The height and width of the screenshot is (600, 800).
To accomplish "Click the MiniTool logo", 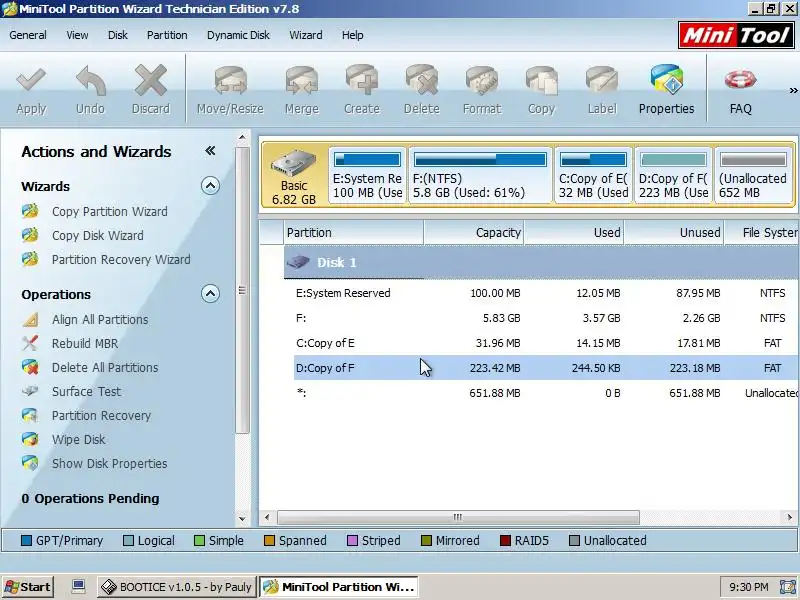I will pos(736,35).
